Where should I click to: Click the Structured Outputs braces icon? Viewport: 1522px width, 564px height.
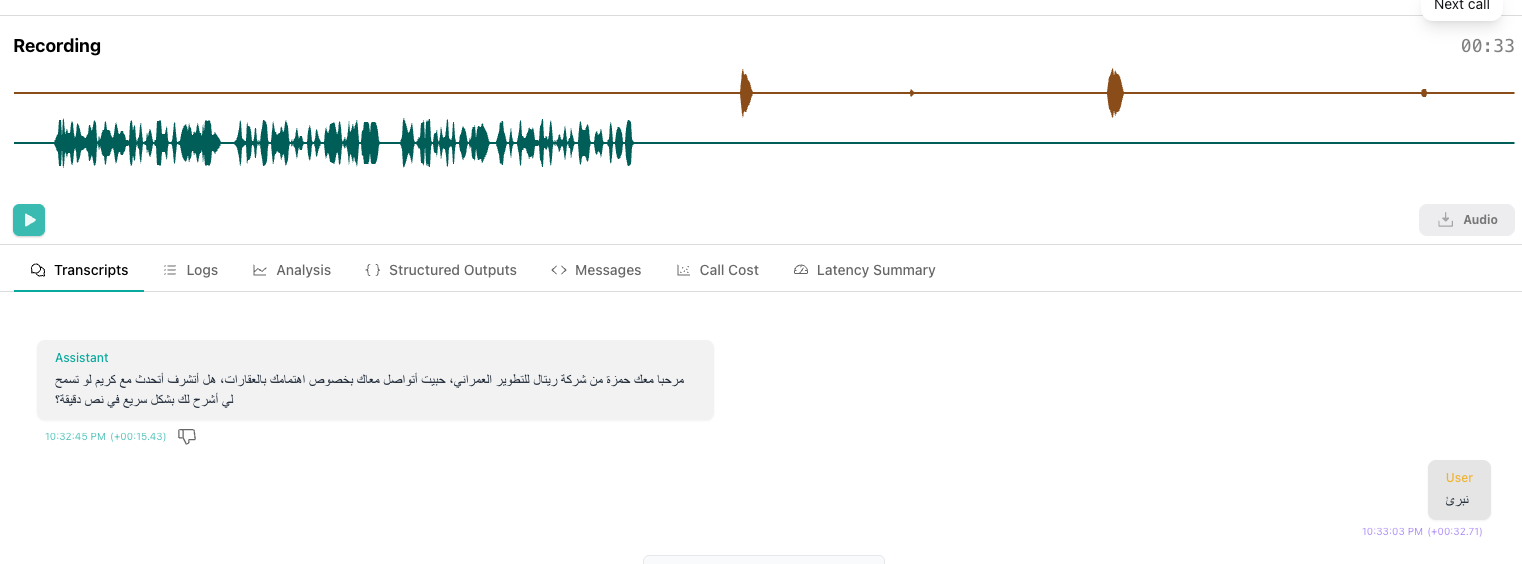[373, 270]
